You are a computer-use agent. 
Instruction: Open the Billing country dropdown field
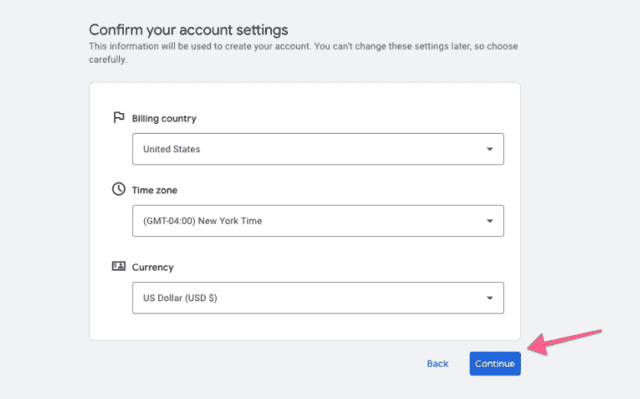click(318, 149)
